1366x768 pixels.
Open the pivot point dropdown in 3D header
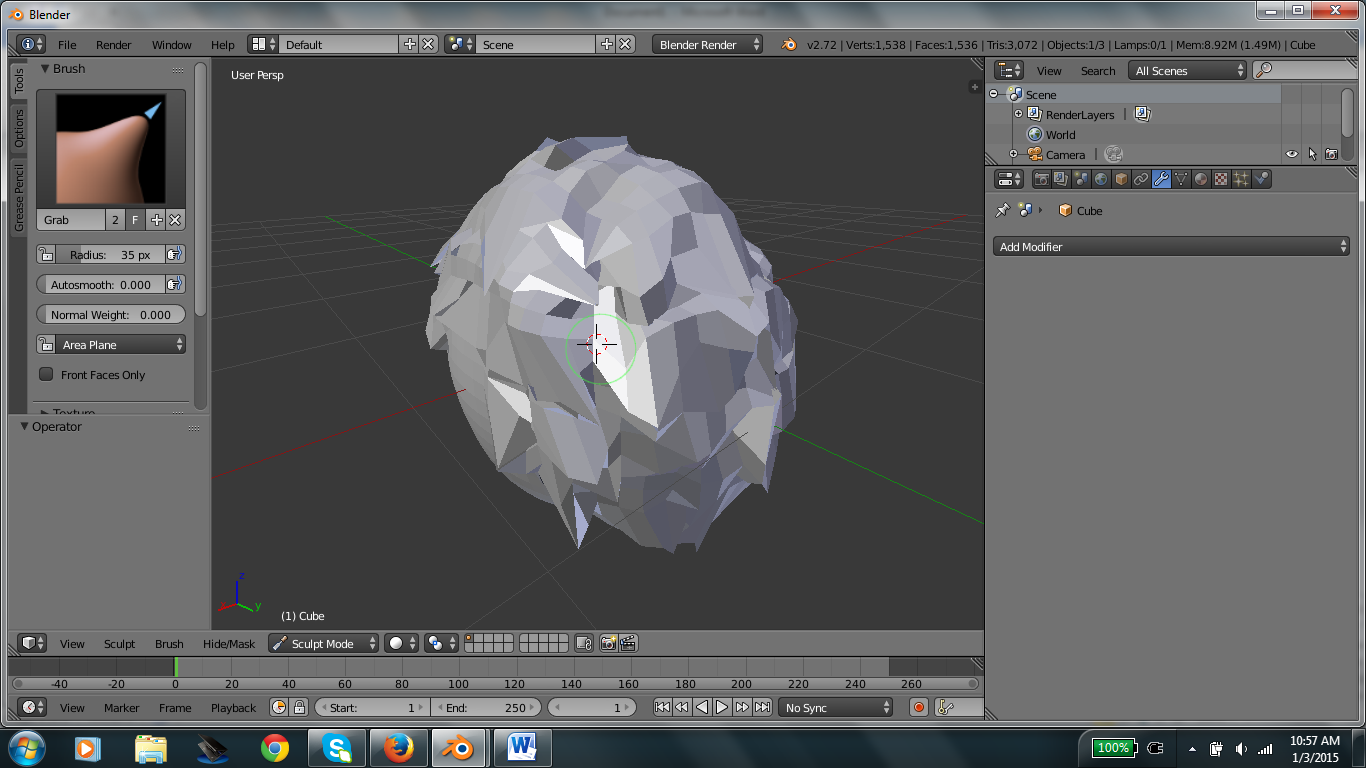pyautogui.click(x=441, y=643)
